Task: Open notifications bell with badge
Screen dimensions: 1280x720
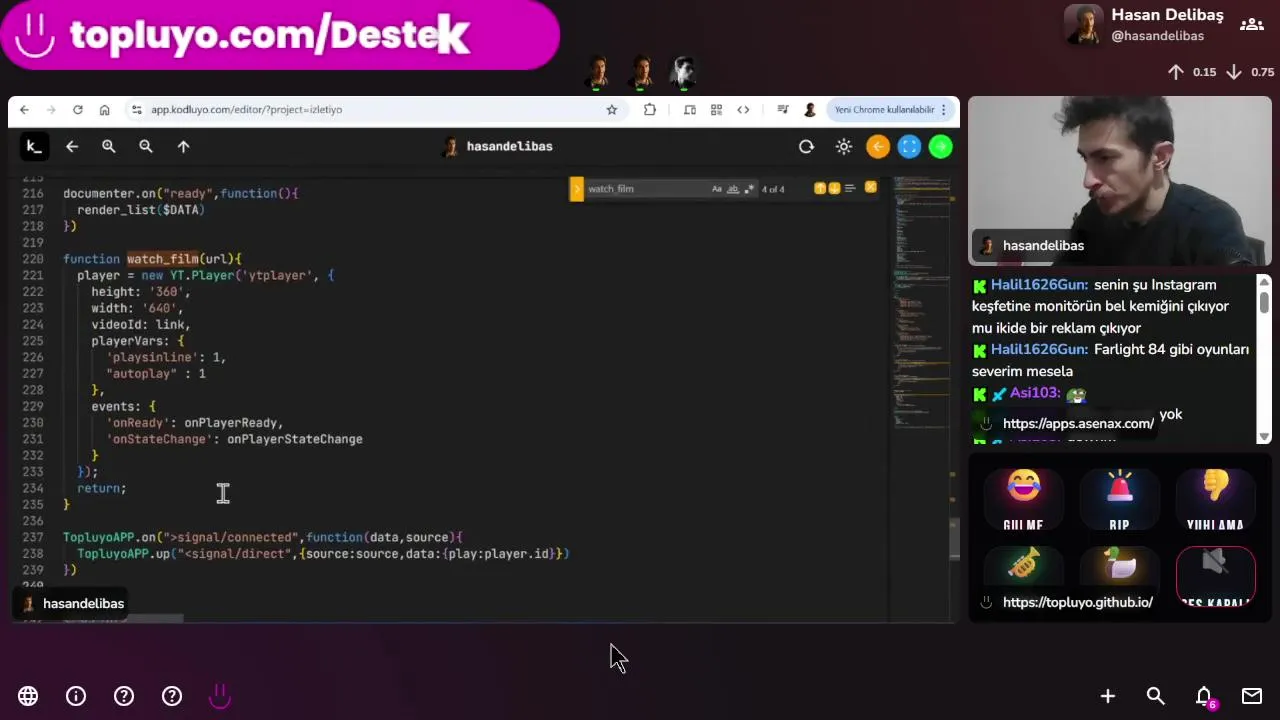Action: [x=1204, y=696]
